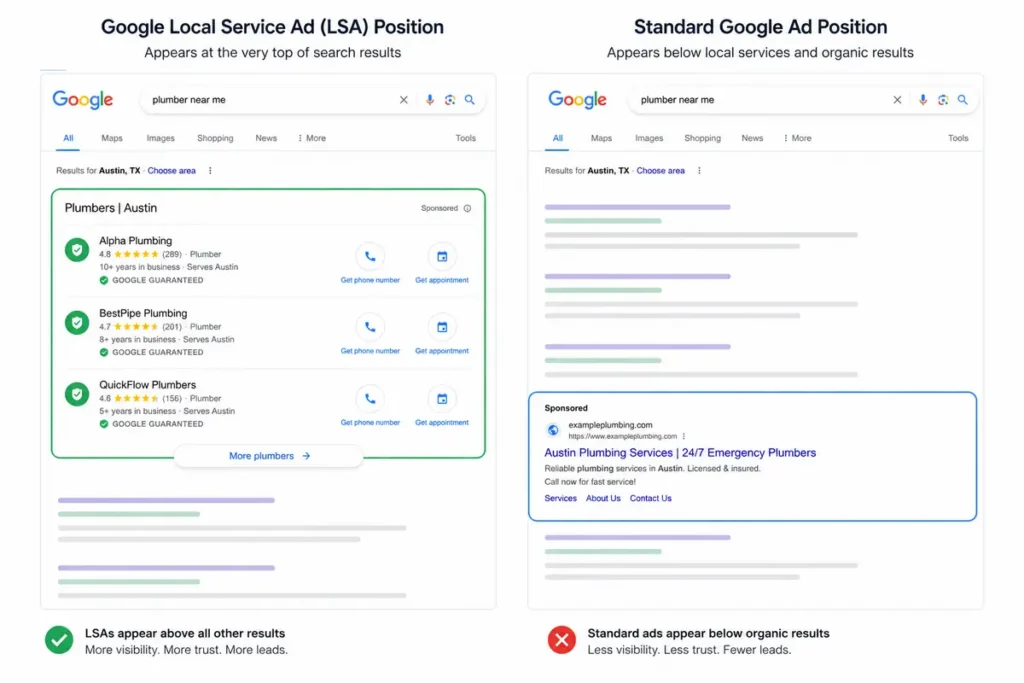The height and width of the screenshot is (683, 1024).
Task: Open Austin Plumbing Services ad headline
Action: click(680, 453)
